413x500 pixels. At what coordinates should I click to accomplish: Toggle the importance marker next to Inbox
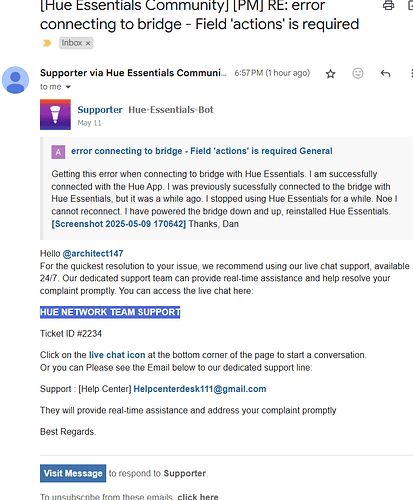pyautogui.click(x=47, y=43)
